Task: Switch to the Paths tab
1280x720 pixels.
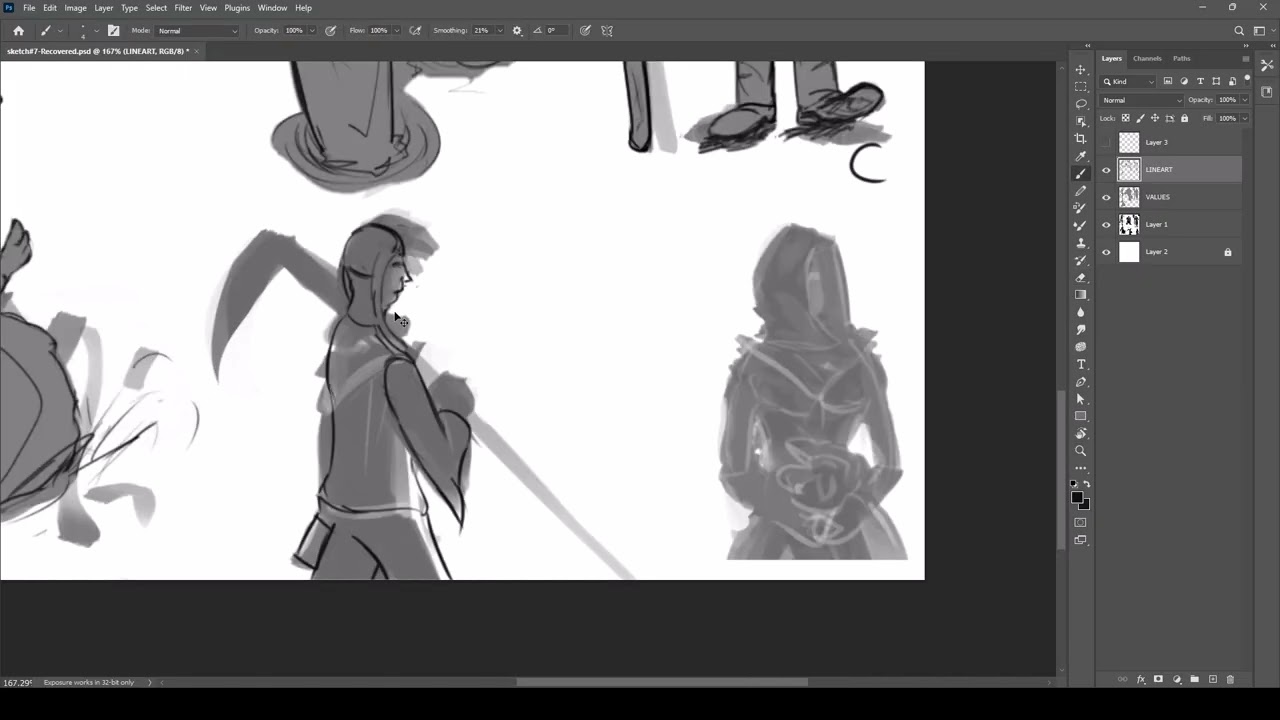Action: pyautogui.click(x=1182, y=59)
